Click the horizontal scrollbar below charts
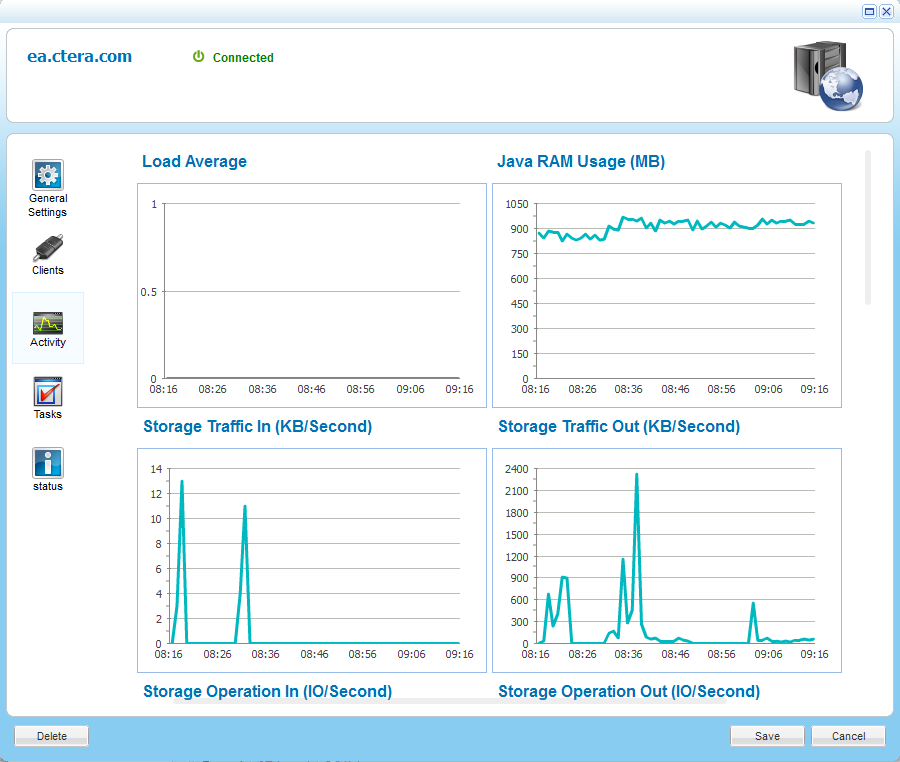900x762 pixels. click(450, 701)
